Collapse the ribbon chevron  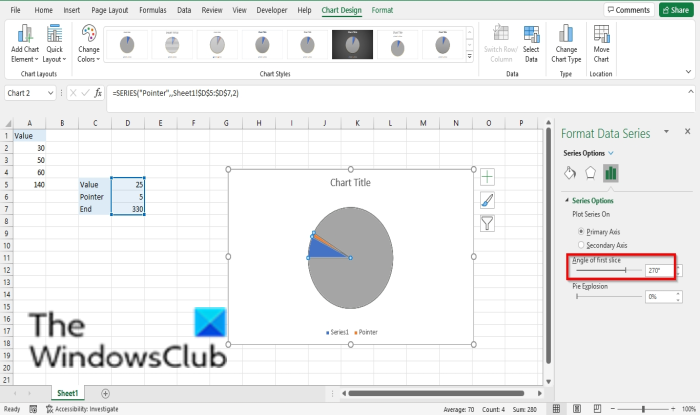coord(688,71)
